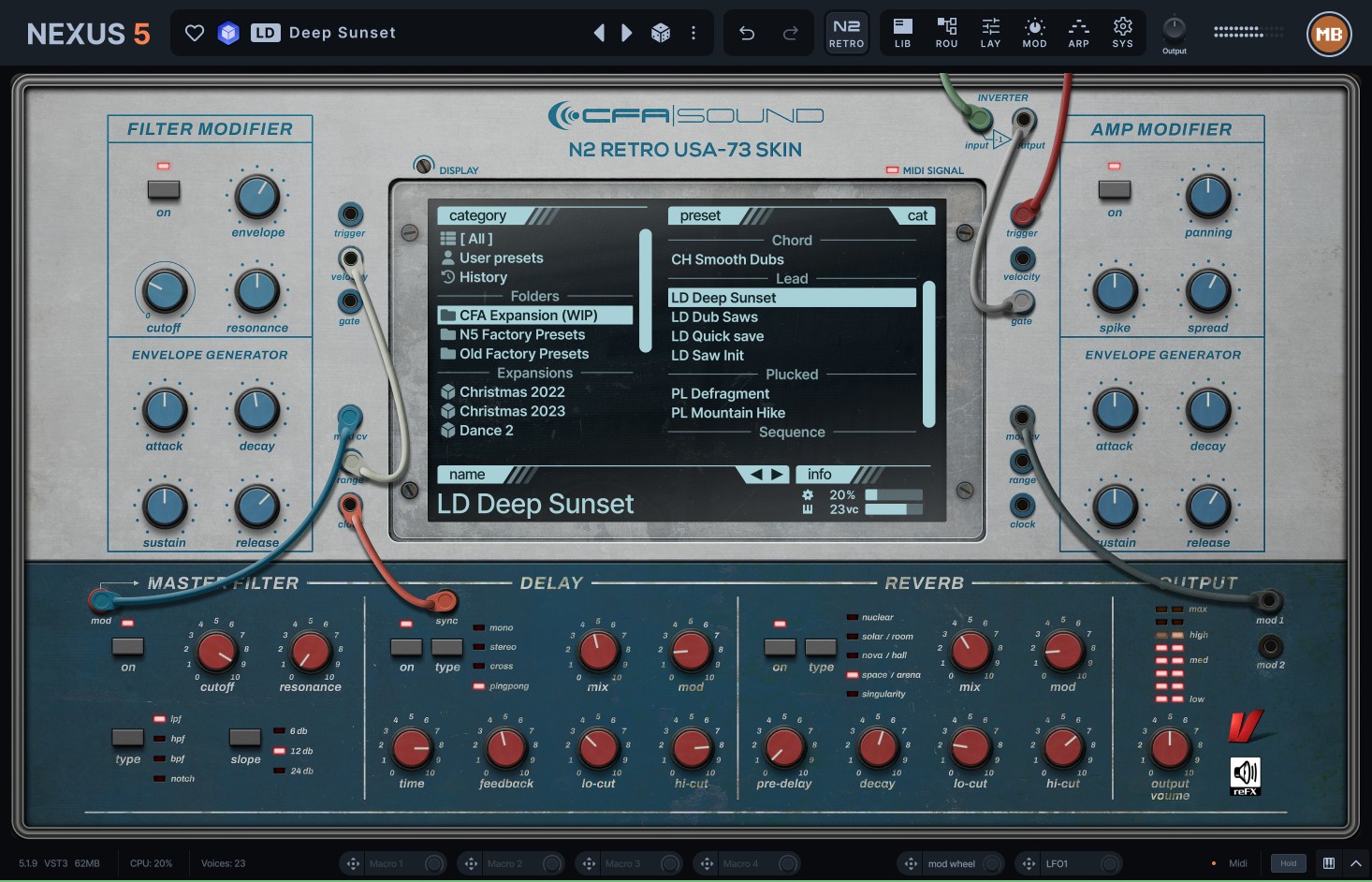Screen dimensions: 1372x882
Task: Open the N5 Factory Presets folder
Action: point(535,335)
